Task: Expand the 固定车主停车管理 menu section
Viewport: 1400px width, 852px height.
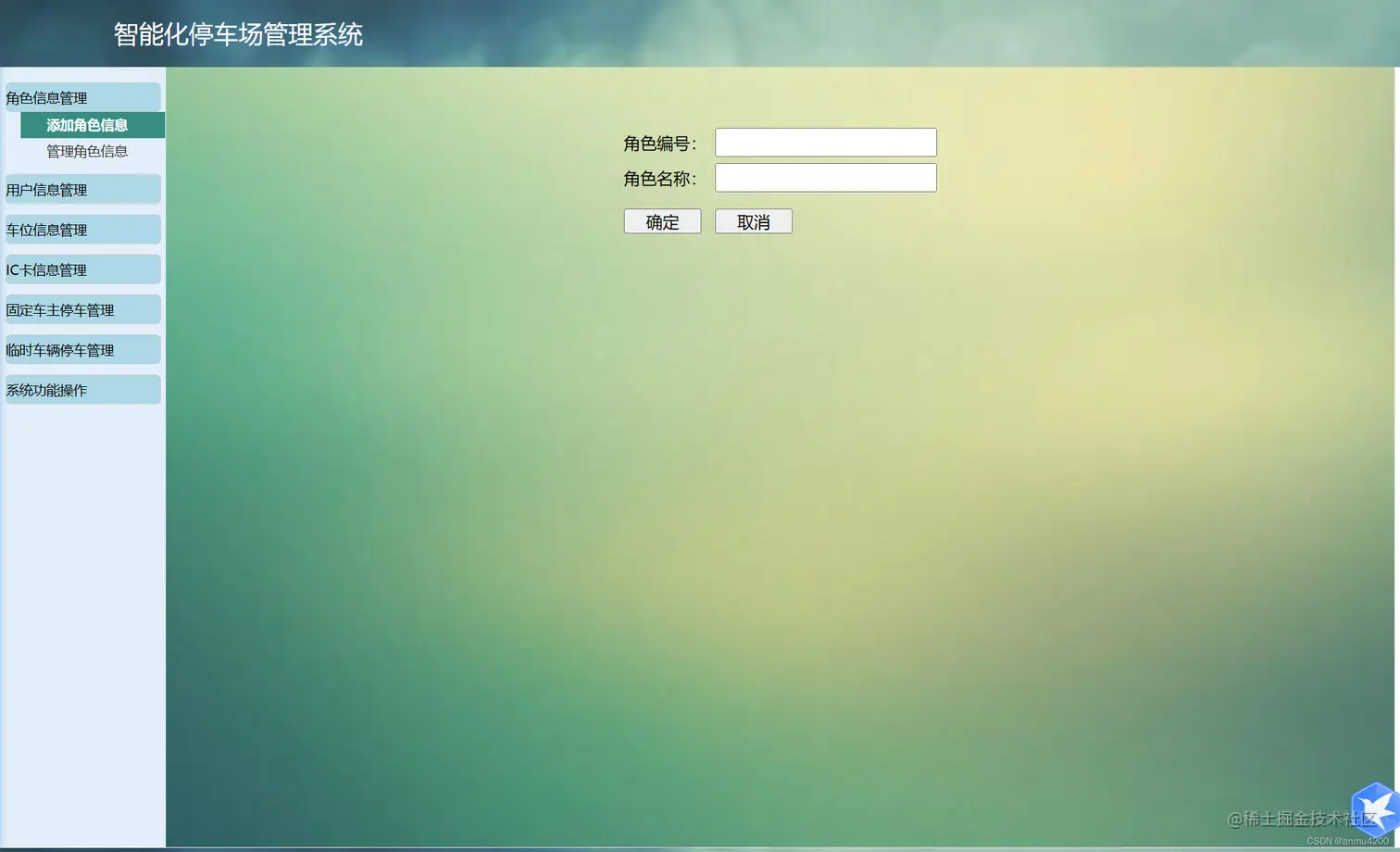Action: (82, 309)
